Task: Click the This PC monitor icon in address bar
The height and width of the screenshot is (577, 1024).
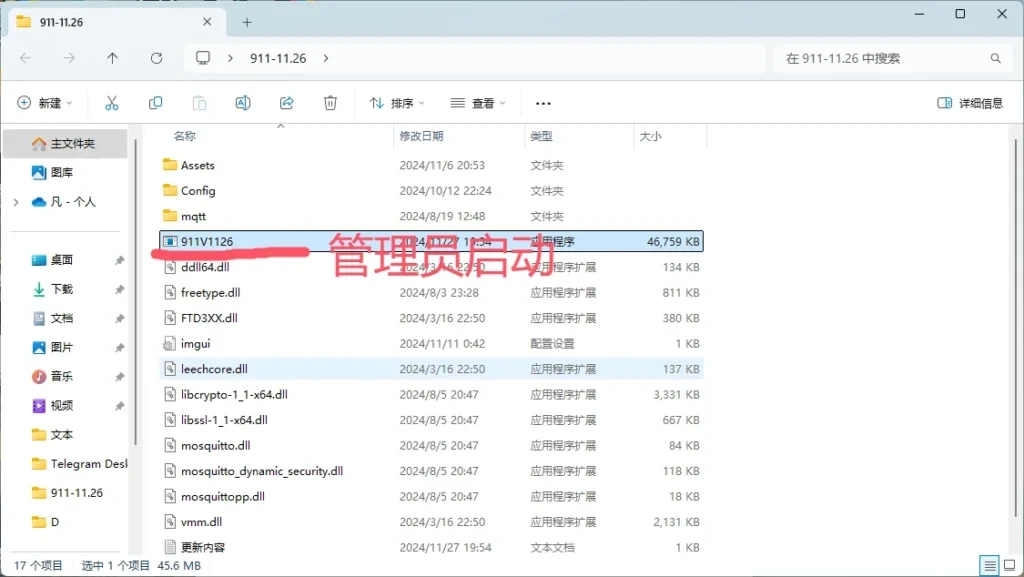Action: click(x=203, y=58)
